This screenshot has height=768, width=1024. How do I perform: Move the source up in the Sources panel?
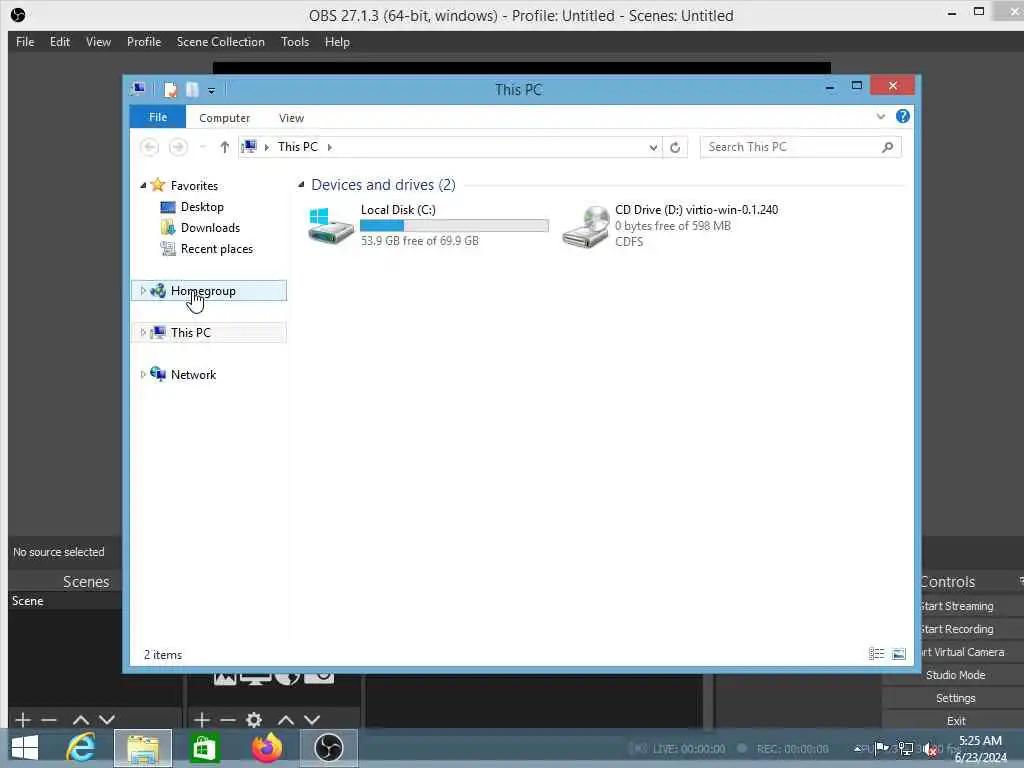pyautogui.click(x=286, y=720)
